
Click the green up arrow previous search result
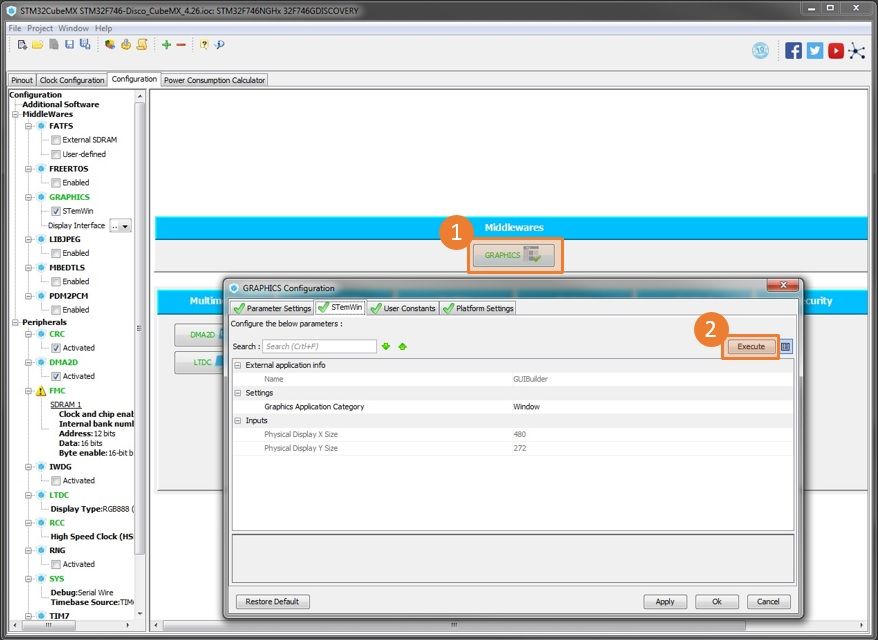403,347
